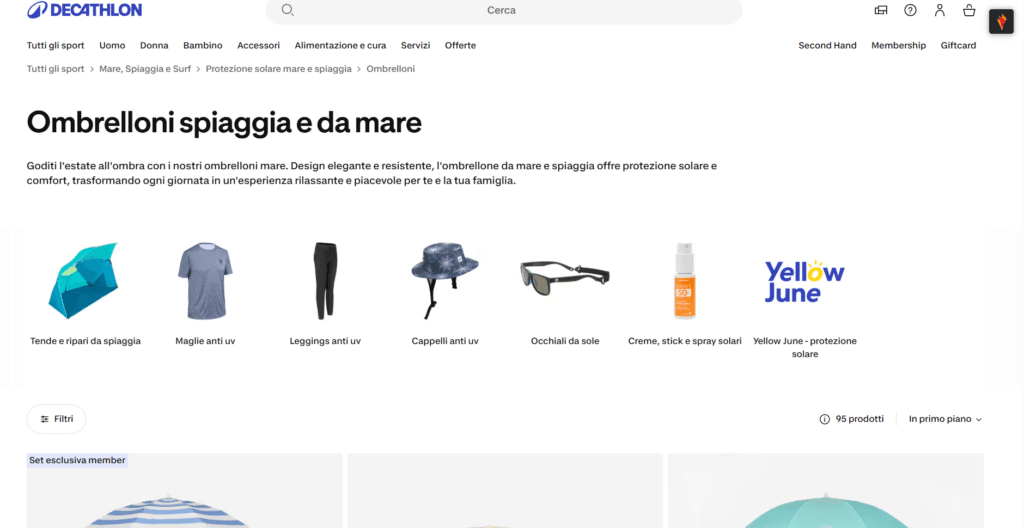
Task: Open the store locator icon
Action: coord(881,10)
